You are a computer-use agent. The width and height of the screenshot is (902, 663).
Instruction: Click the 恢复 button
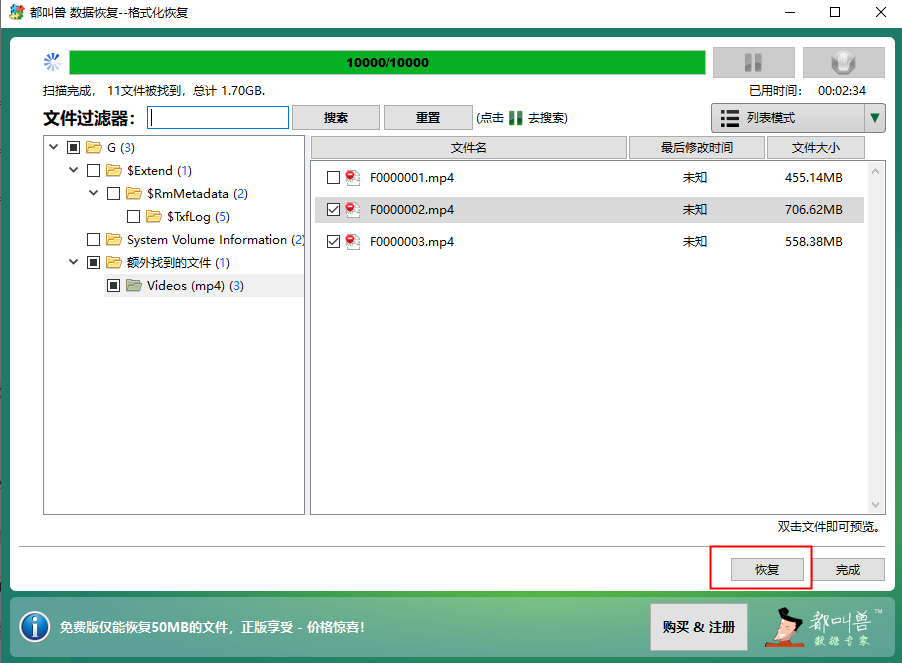pos(767,570)
